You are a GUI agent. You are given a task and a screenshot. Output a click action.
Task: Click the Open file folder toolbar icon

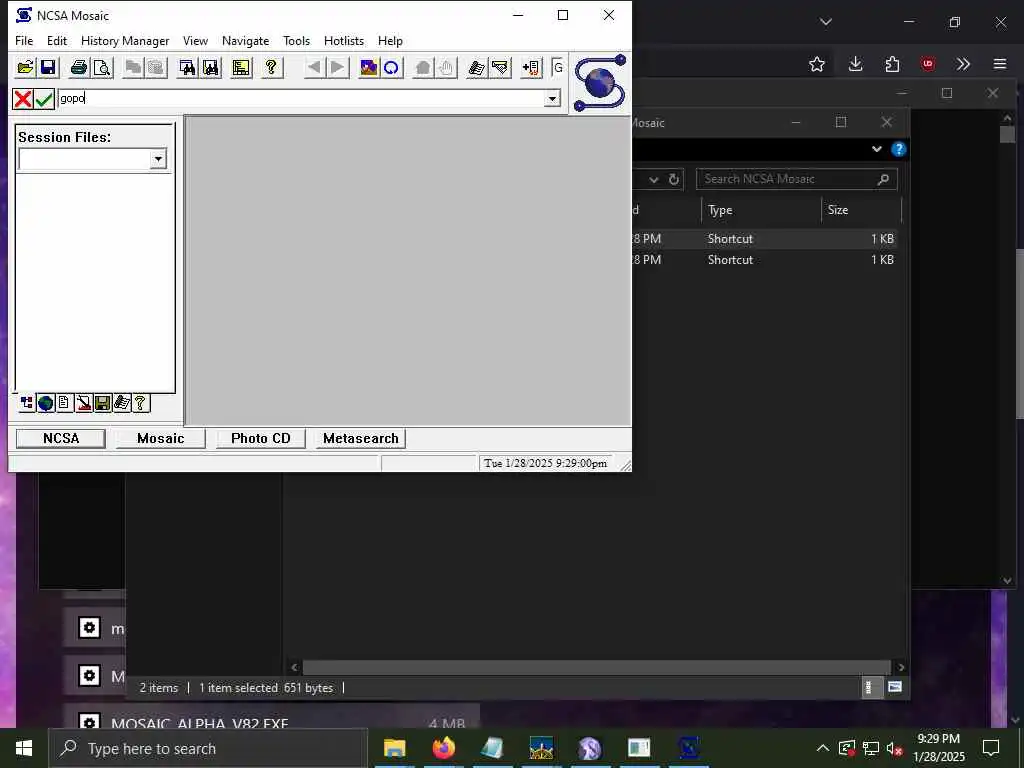[25, 67]
